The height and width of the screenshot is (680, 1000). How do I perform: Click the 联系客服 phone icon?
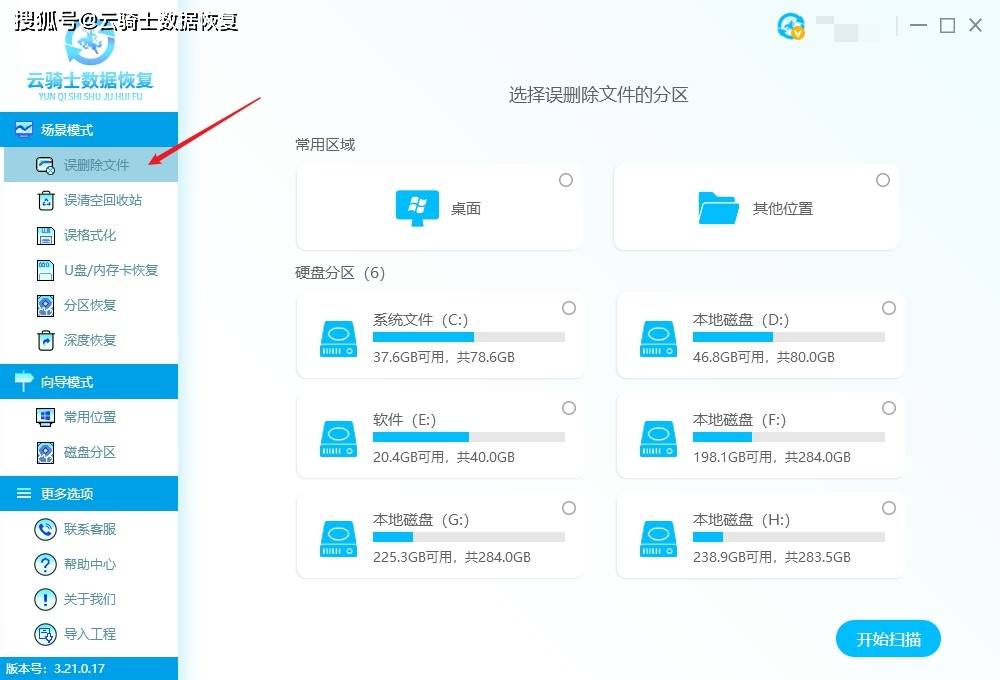pos(45,529)
